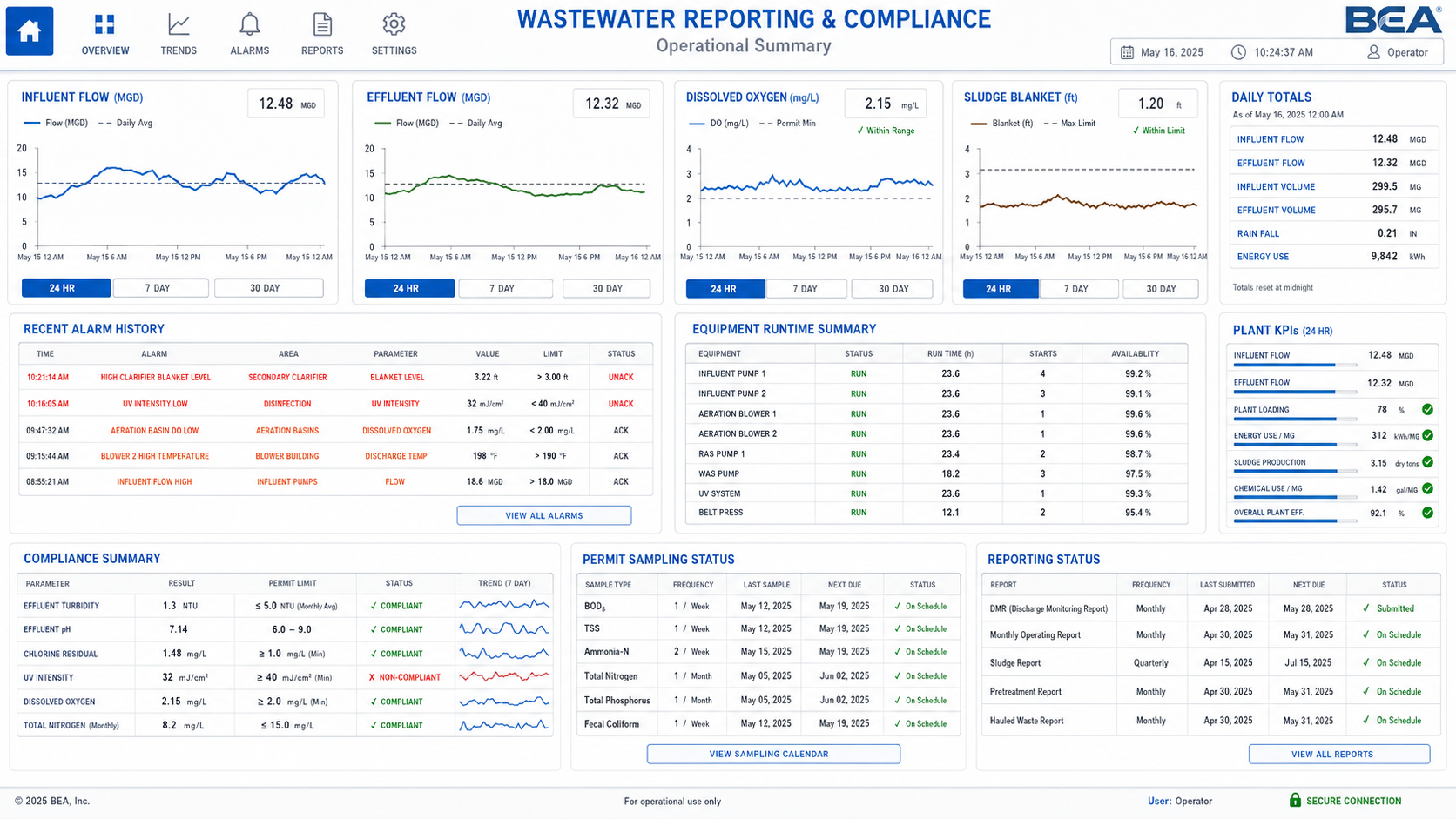The width and height of the screenshot is (1456, 819).
Task: Click Overall Plant Eff. green check icon
Action: [x=1427, y=513]
